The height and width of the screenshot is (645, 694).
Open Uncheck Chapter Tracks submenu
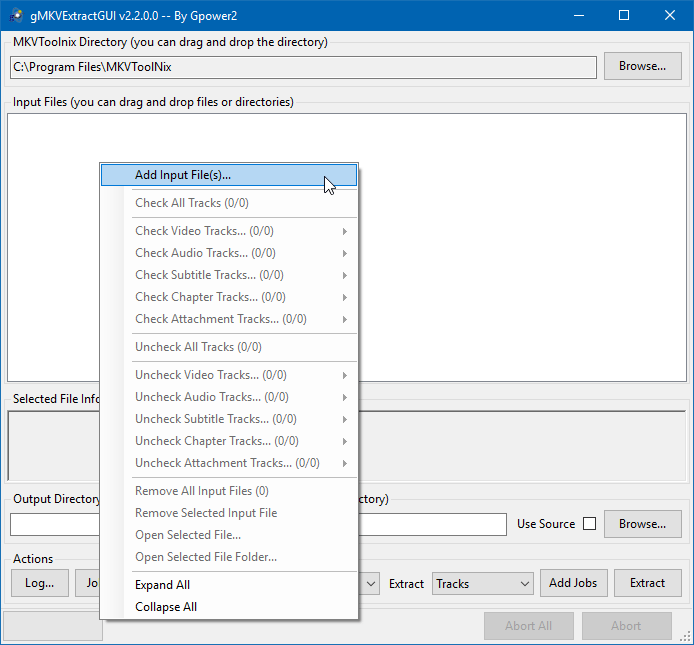pyautogui.click(x=229, y=441)
